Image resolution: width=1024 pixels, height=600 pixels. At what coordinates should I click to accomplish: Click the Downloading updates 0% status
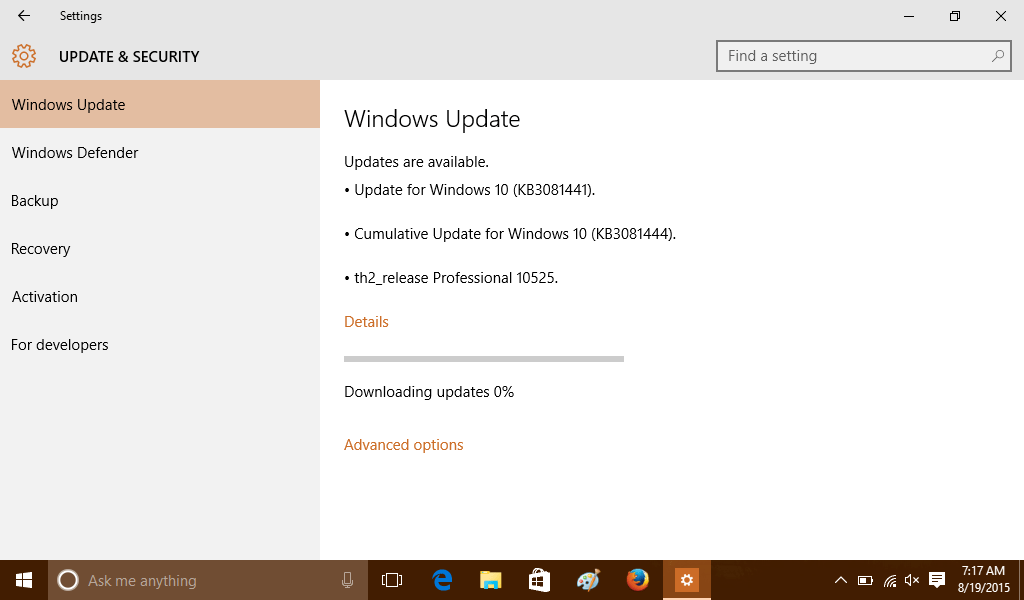429,392
